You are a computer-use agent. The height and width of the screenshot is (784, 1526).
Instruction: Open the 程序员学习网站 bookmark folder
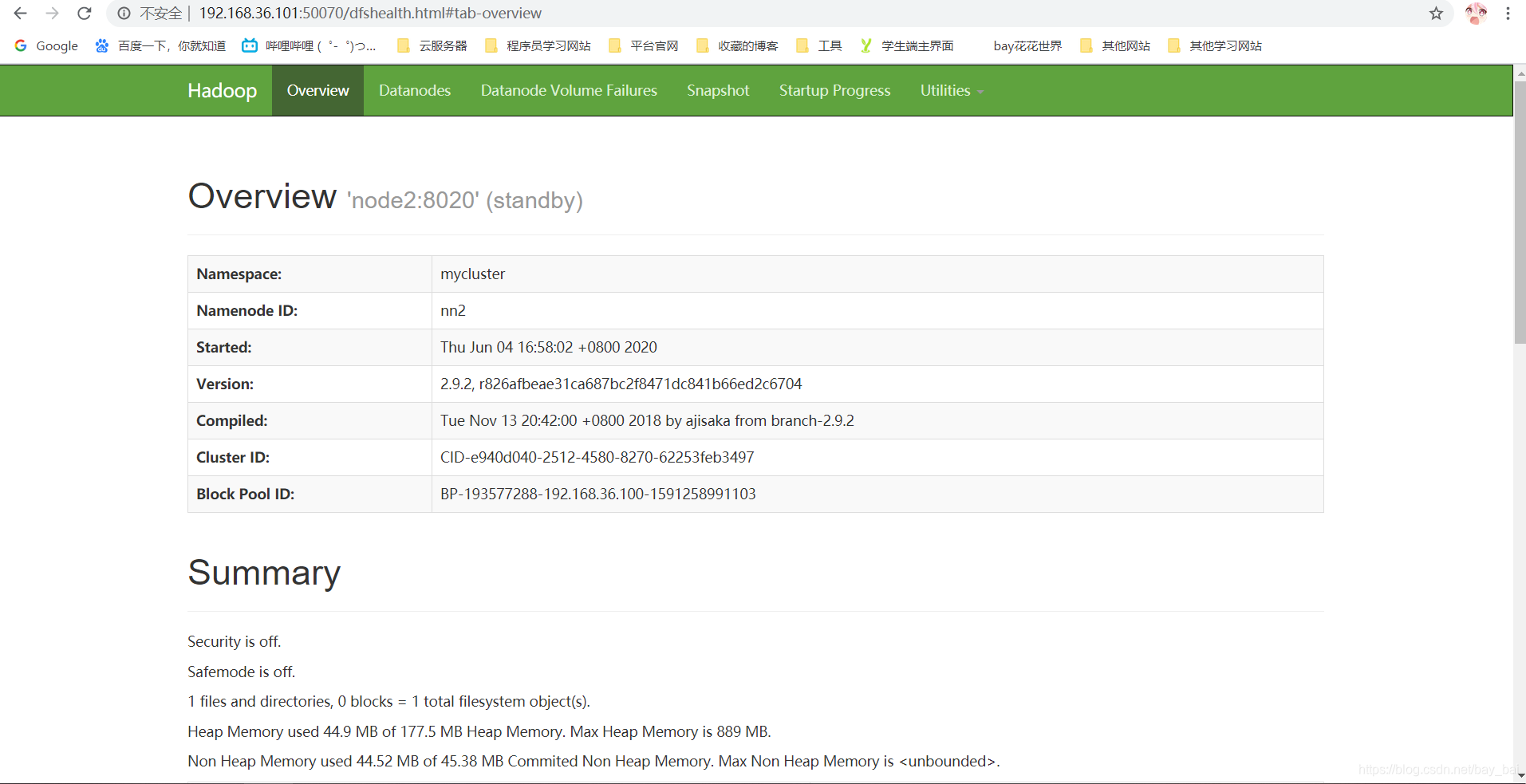538,45
